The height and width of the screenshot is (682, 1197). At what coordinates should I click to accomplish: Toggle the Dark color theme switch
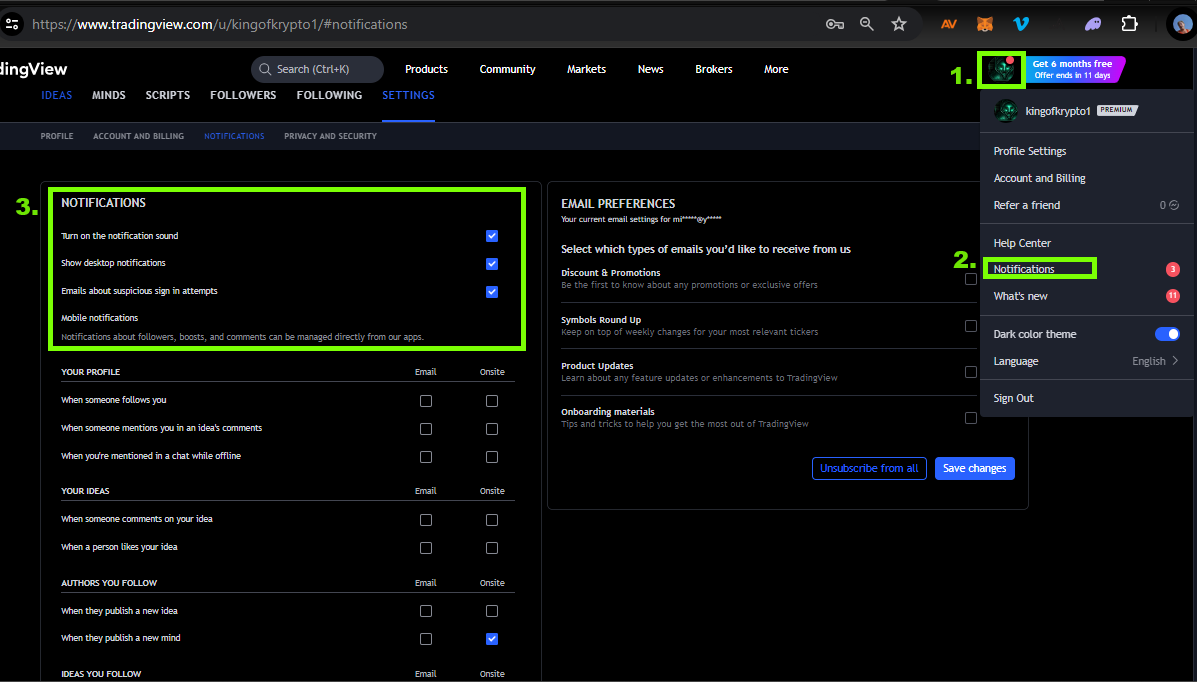click(1166, 334)
